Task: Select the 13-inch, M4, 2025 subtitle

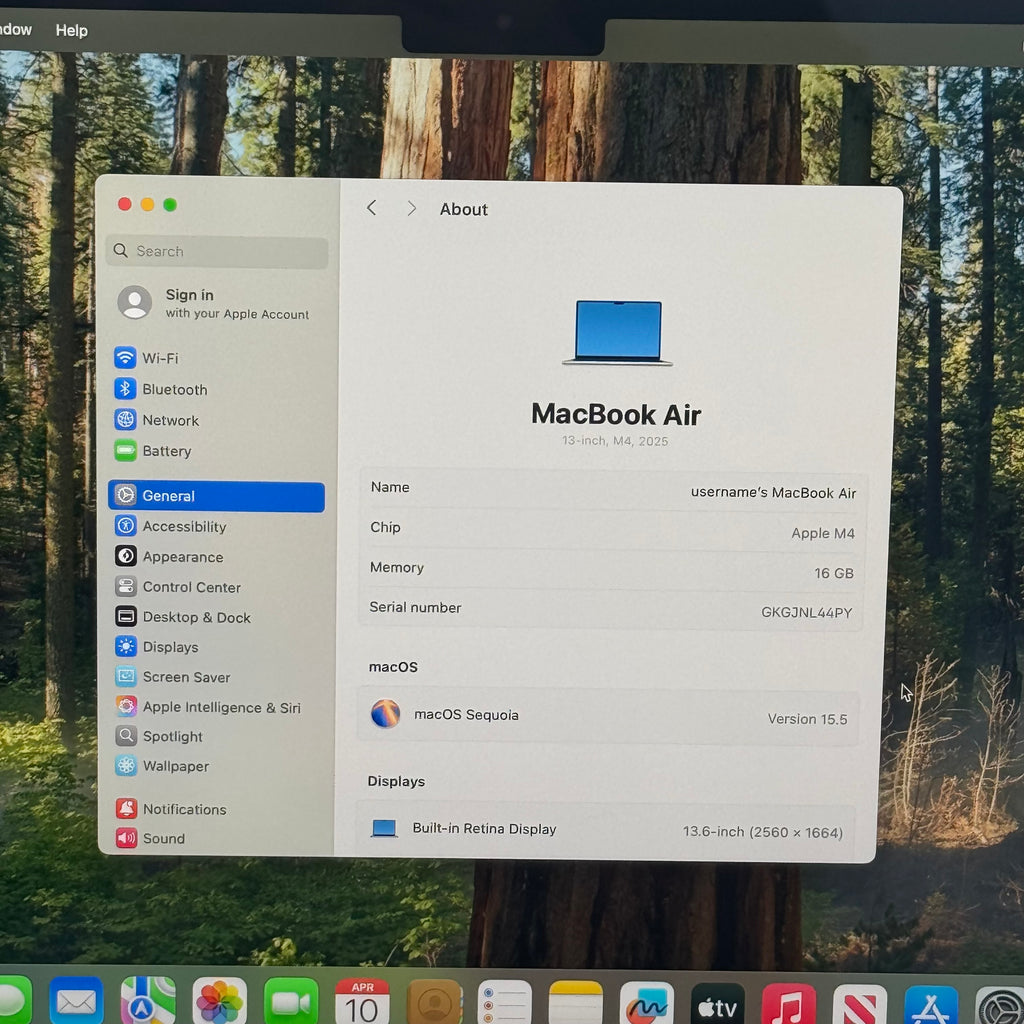Action: (615, 441)
